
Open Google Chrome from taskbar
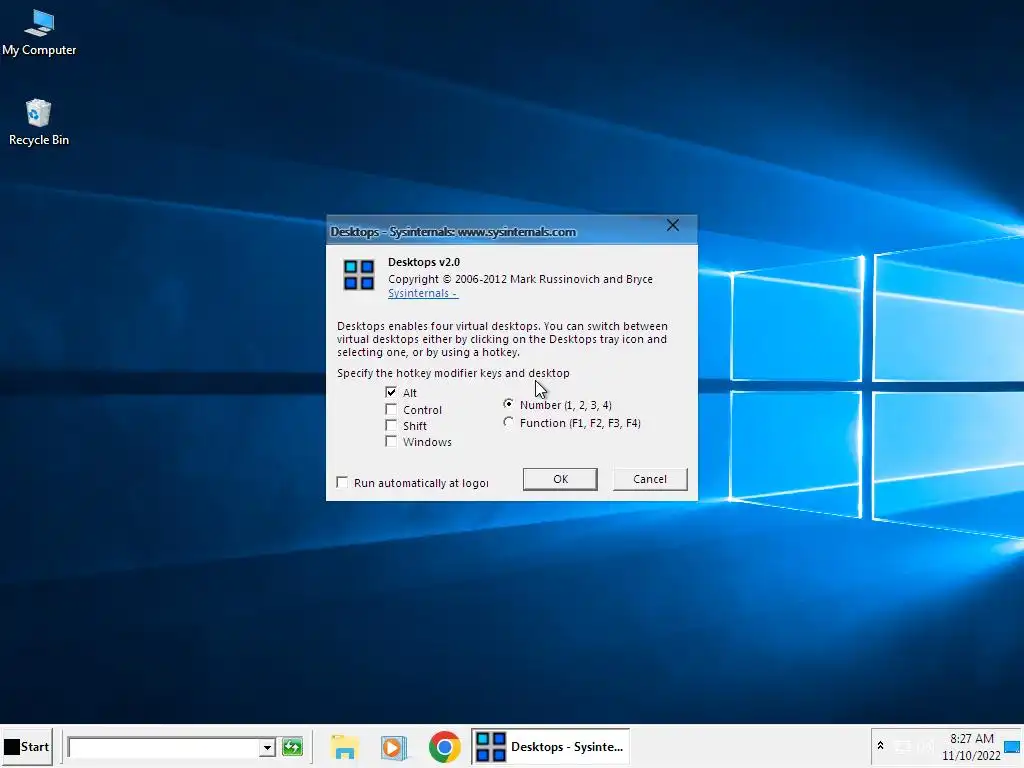[444, 747]
